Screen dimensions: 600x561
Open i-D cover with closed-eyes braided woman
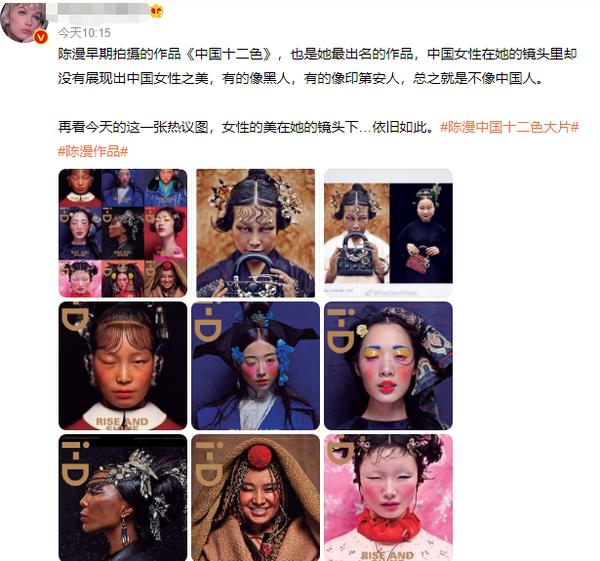click(123, 366)
